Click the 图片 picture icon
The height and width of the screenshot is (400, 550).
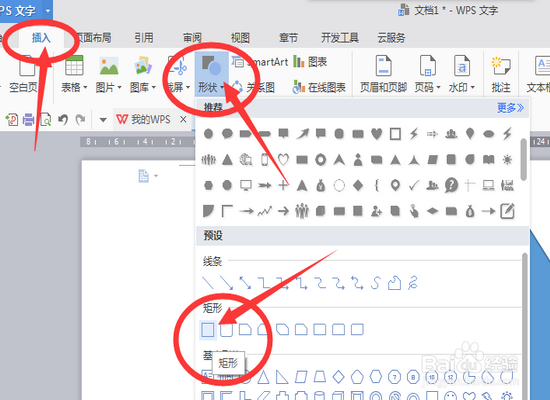tap(109, 66)
